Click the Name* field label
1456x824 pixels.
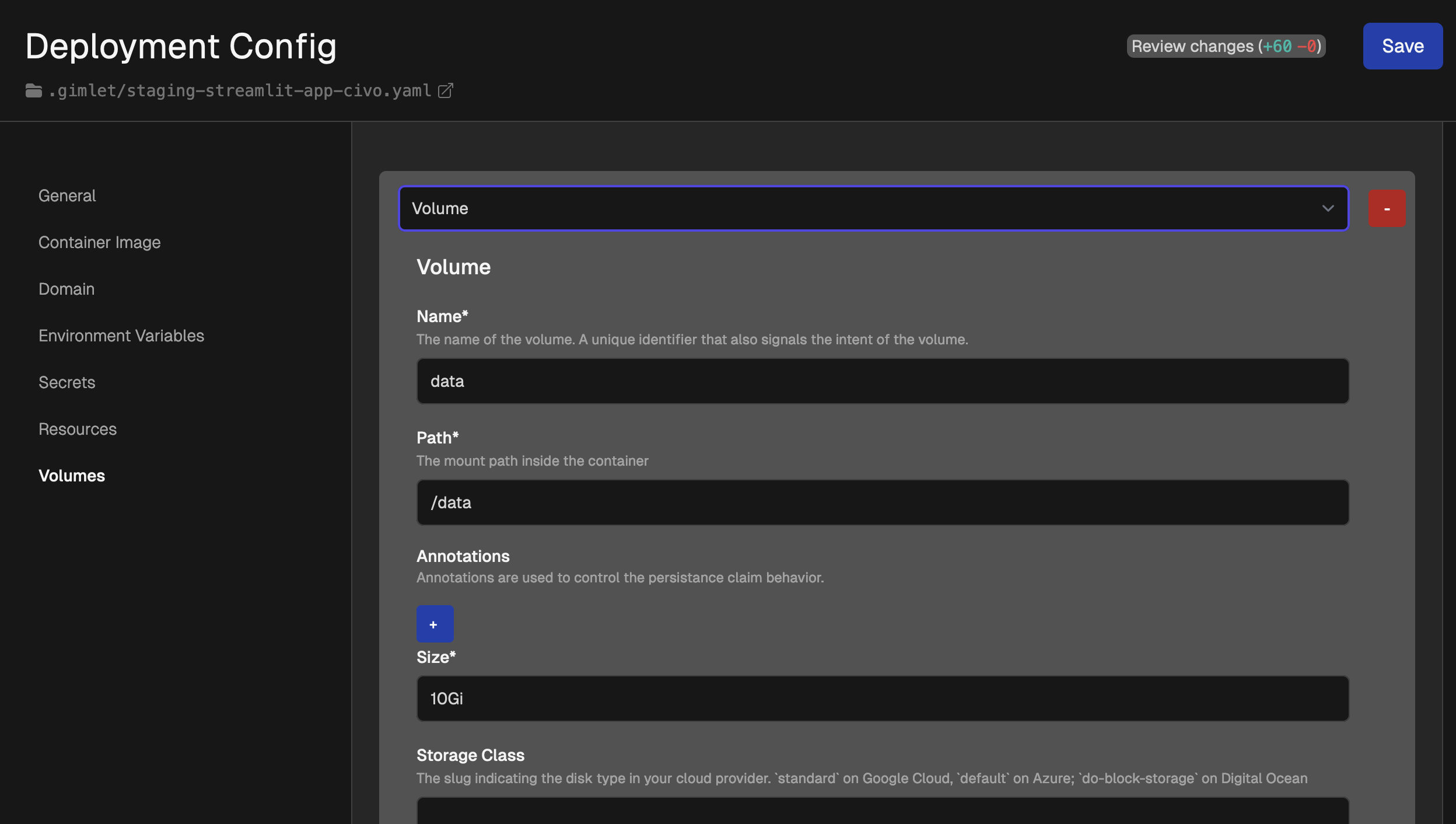tap(442, 316)
